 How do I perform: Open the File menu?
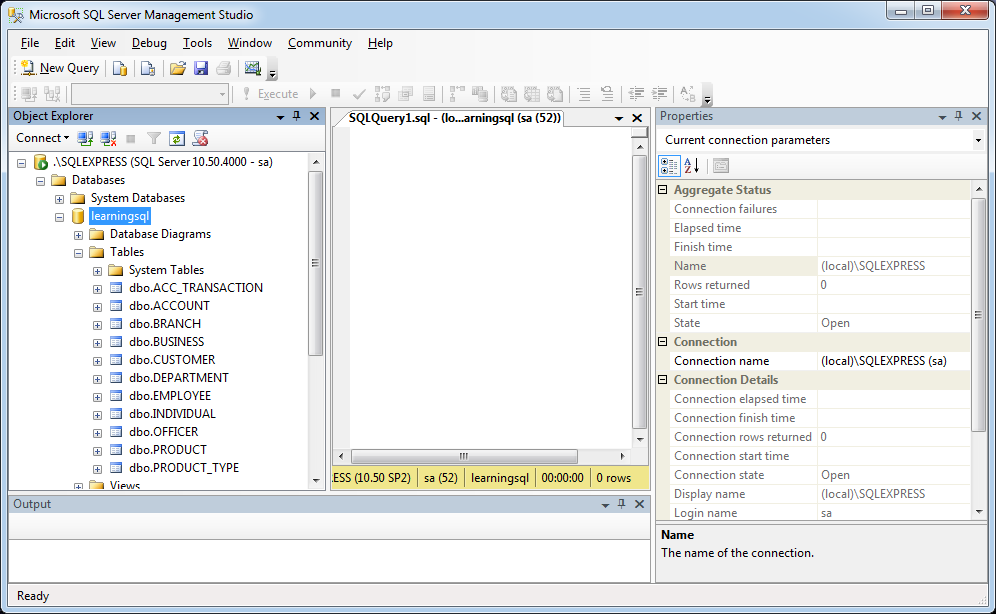(30, 43)
